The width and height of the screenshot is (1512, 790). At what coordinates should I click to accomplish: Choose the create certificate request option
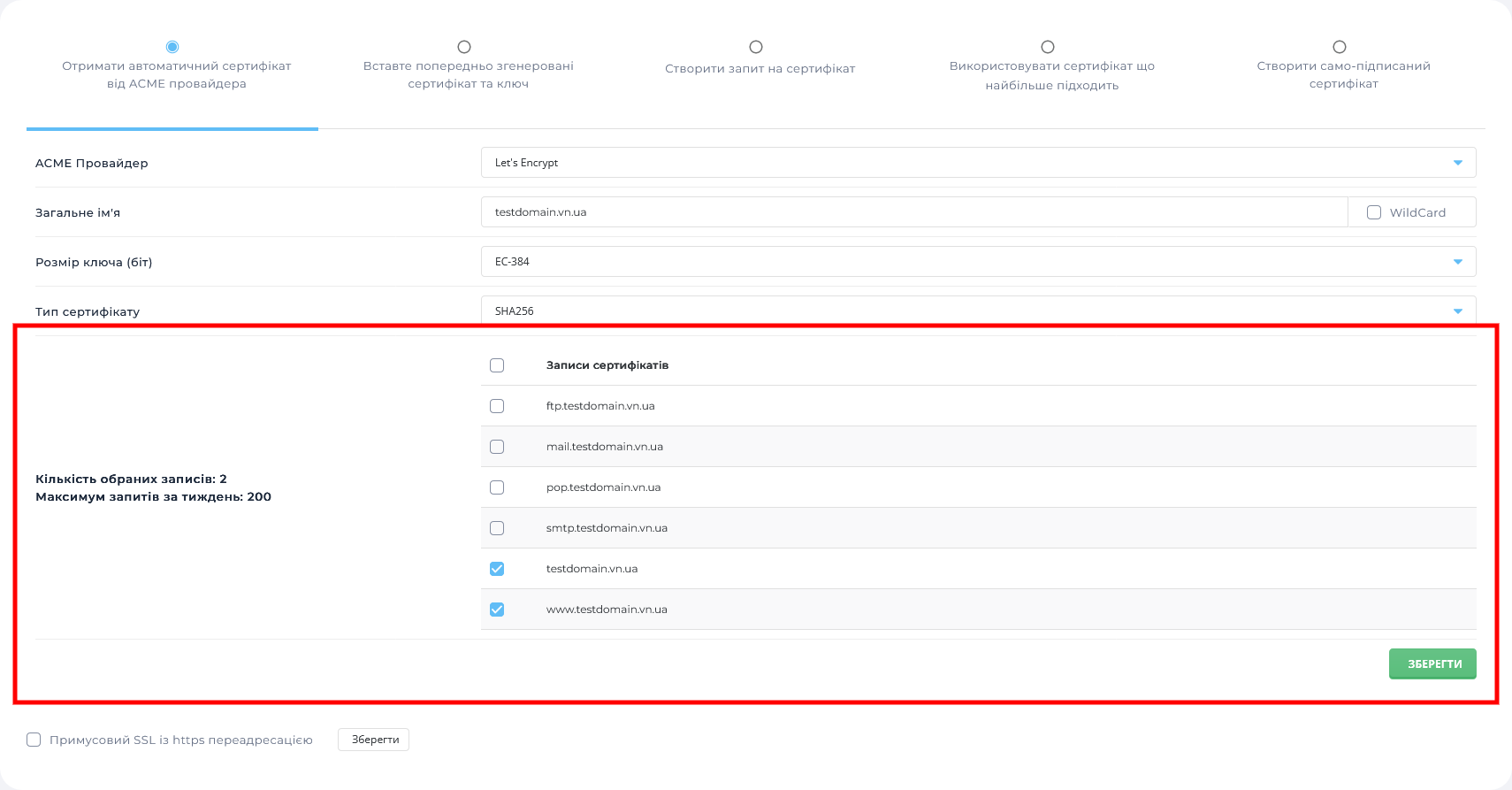click(756, 47)
